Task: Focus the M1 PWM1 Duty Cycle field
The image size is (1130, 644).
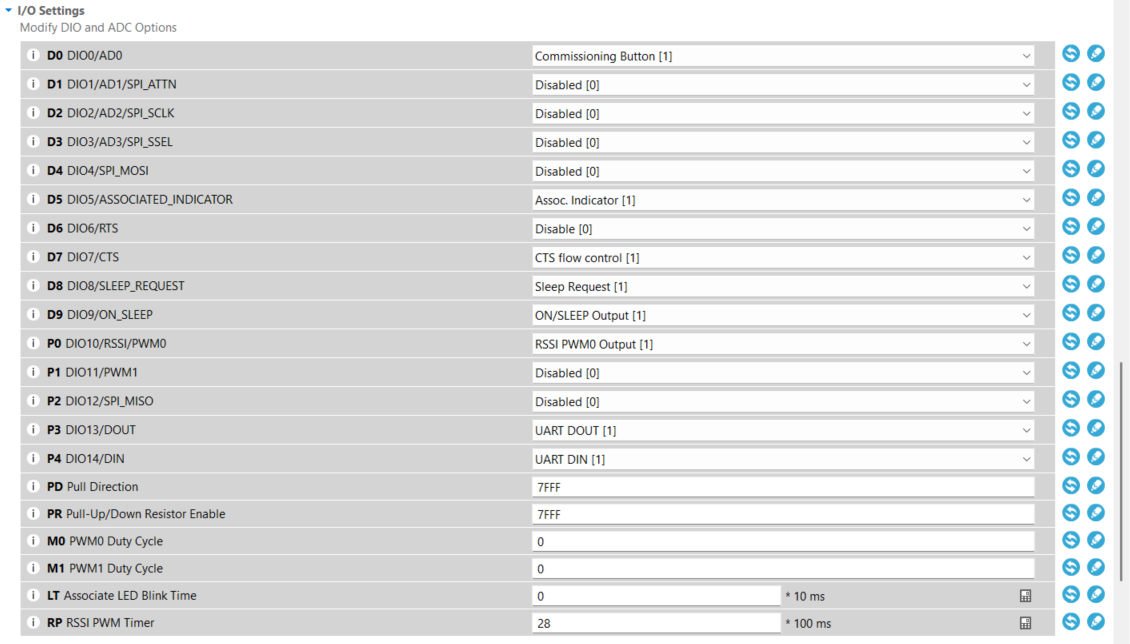Action: click(783, 569)
